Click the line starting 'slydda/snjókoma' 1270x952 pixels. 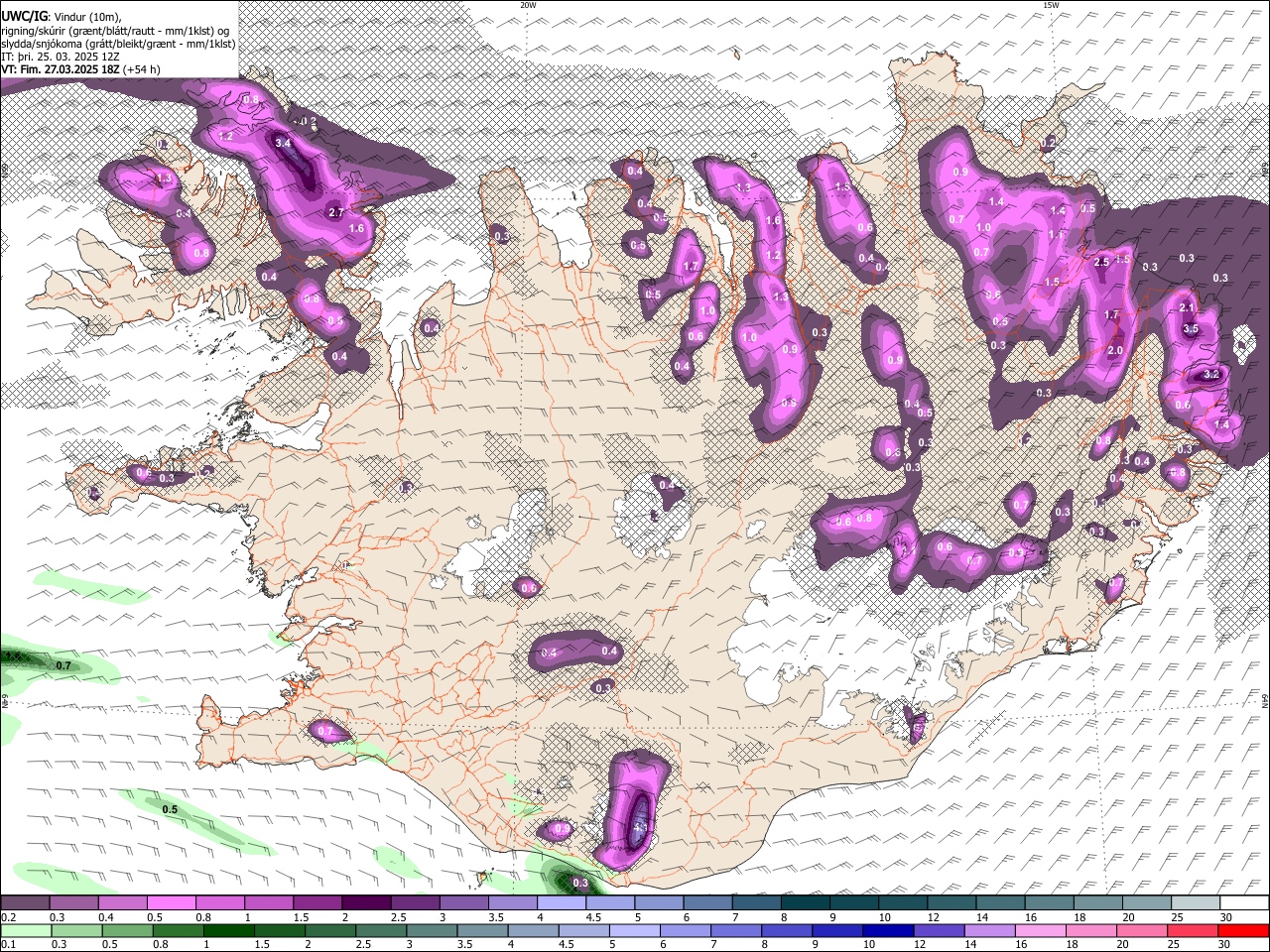pyautogui.click(x=118, y=44)
